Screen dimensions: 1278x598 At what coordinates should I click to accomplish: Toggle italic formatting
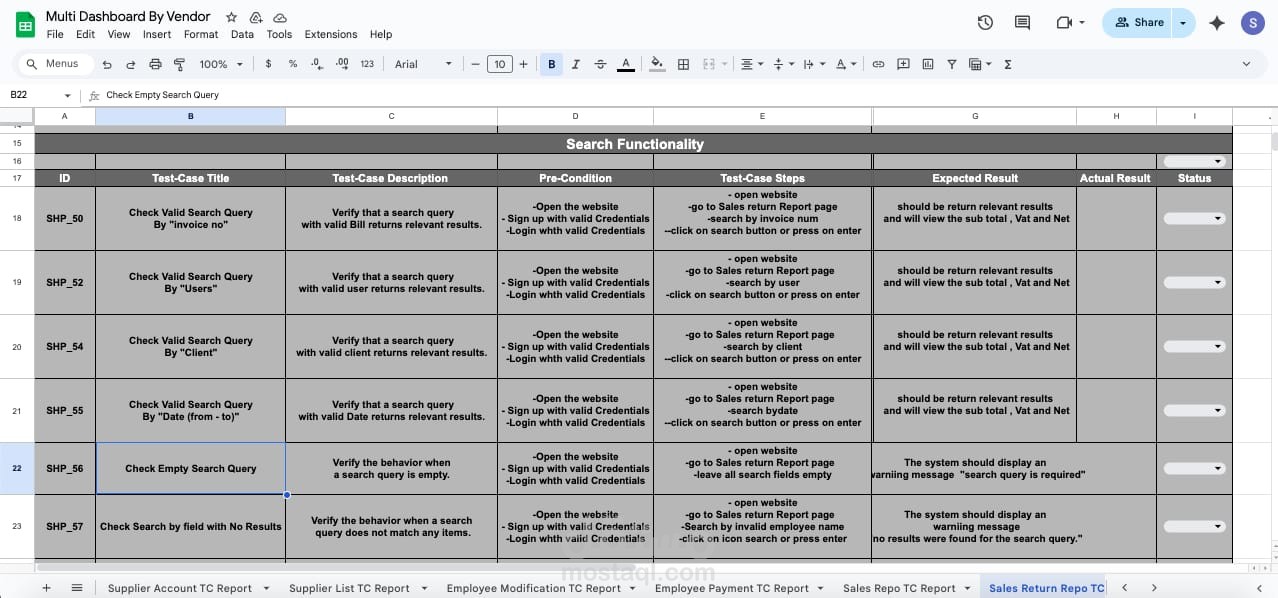(576, 64)
